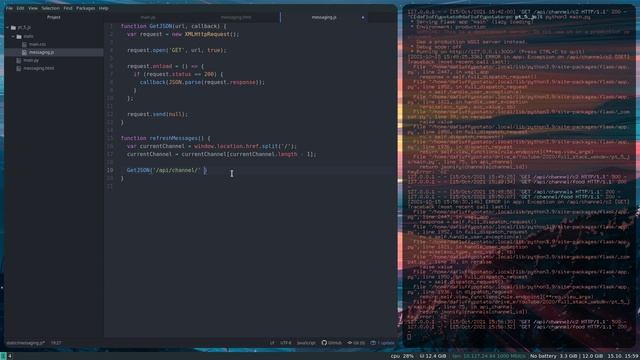Open the Help menu
Image resolution: width=640 pixels, height=360 pixels.
[x=104, y=8]
